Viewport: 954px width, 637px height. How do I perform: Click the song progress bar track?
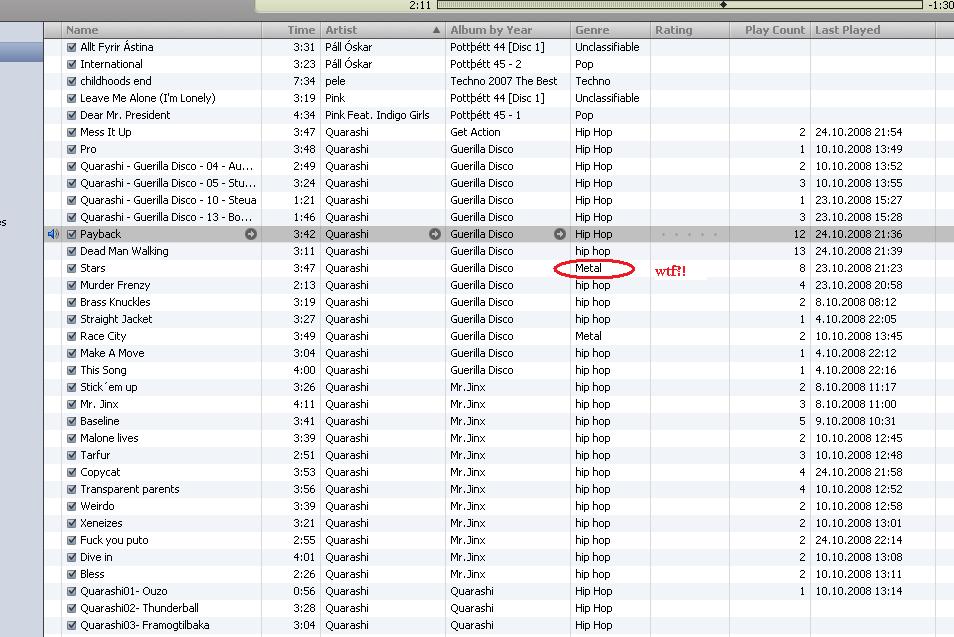point(680,4)
